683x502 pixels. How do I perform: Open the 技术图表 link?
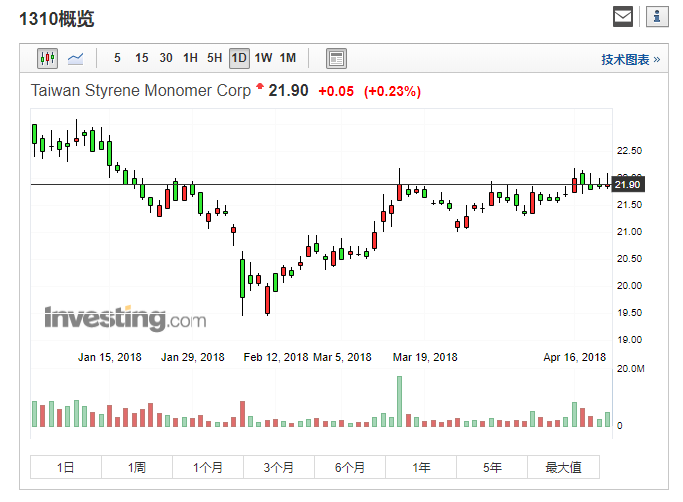631,60
